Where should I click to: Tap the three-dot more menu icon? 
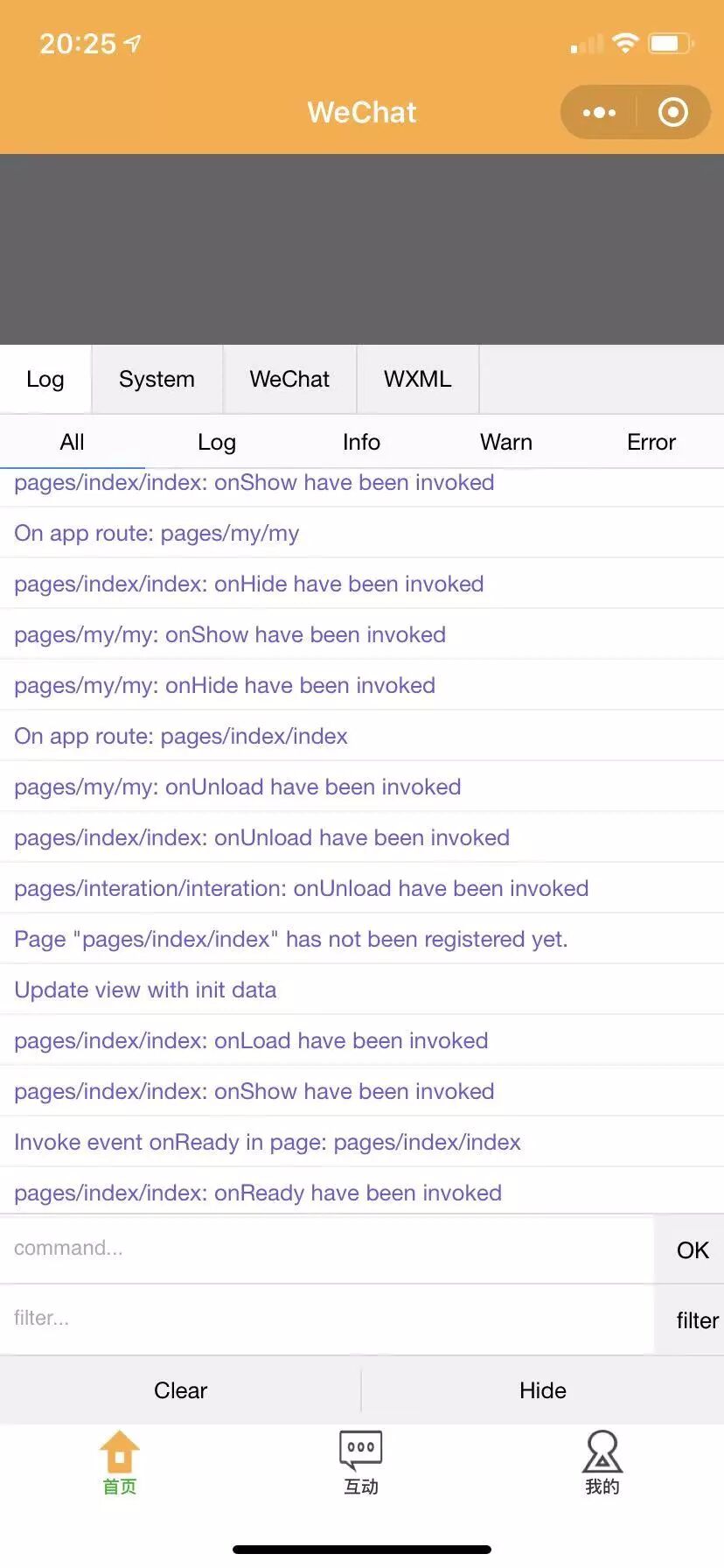point(599,112)
